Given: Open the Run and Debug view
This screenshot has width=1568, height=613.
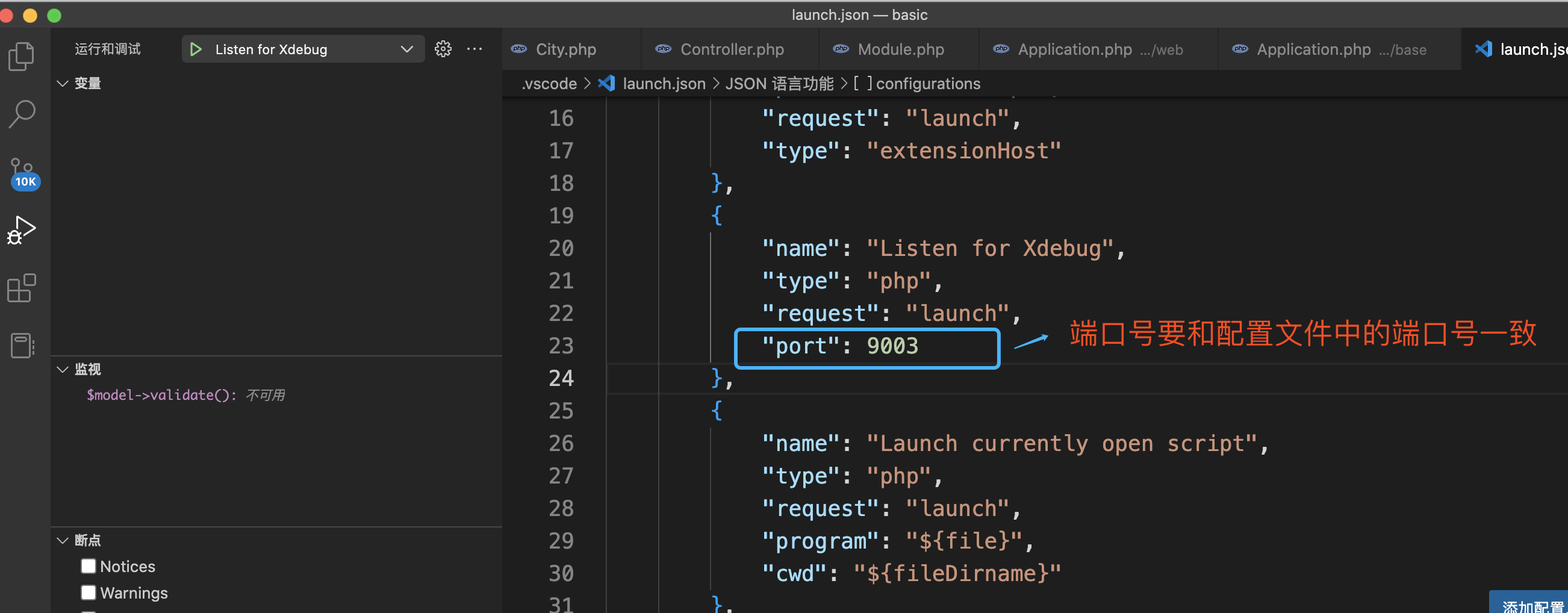Looking at the screenshot, I should pyautogui.click(x=22, y=230).
